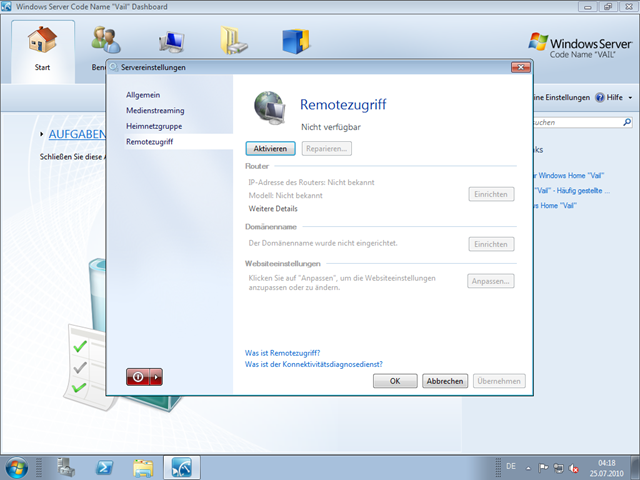
Task: Open Action Center flag icon
Action: pyautogui.click(x=543, y=468)
